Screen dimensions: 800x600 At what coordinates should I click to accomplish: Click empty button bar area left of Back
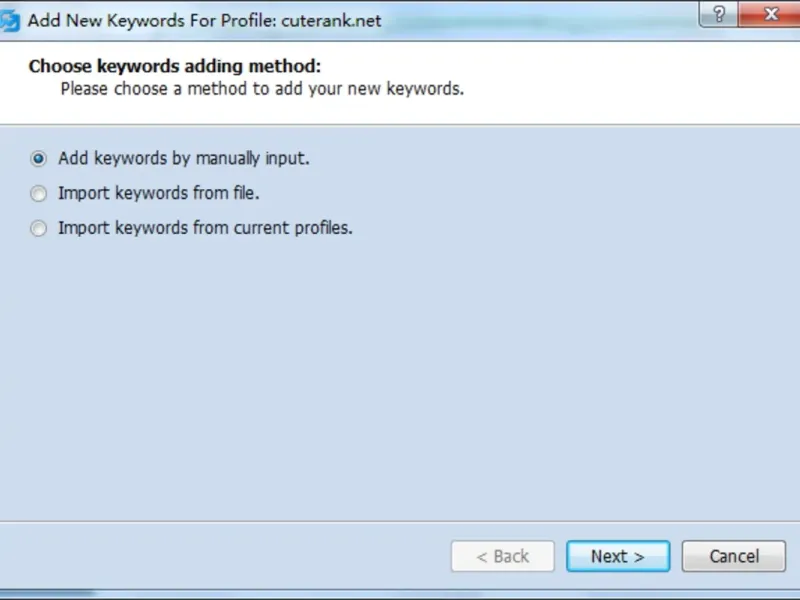point(220,557)
